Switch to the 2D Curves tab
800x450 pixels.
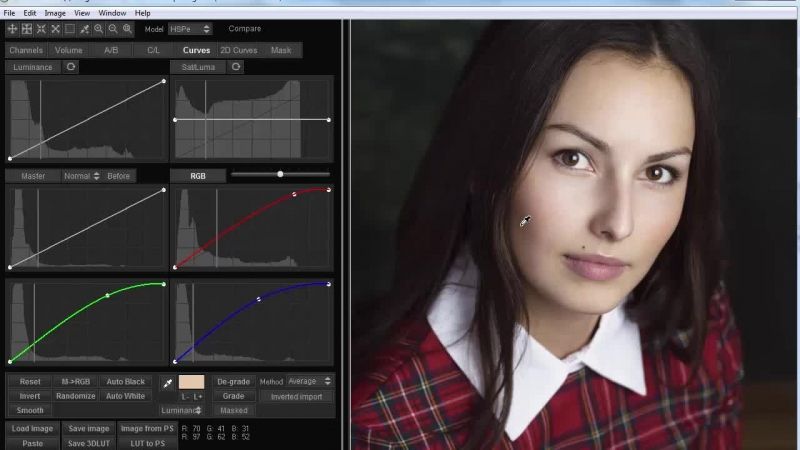pyautogui.click(x=238, y=50)
